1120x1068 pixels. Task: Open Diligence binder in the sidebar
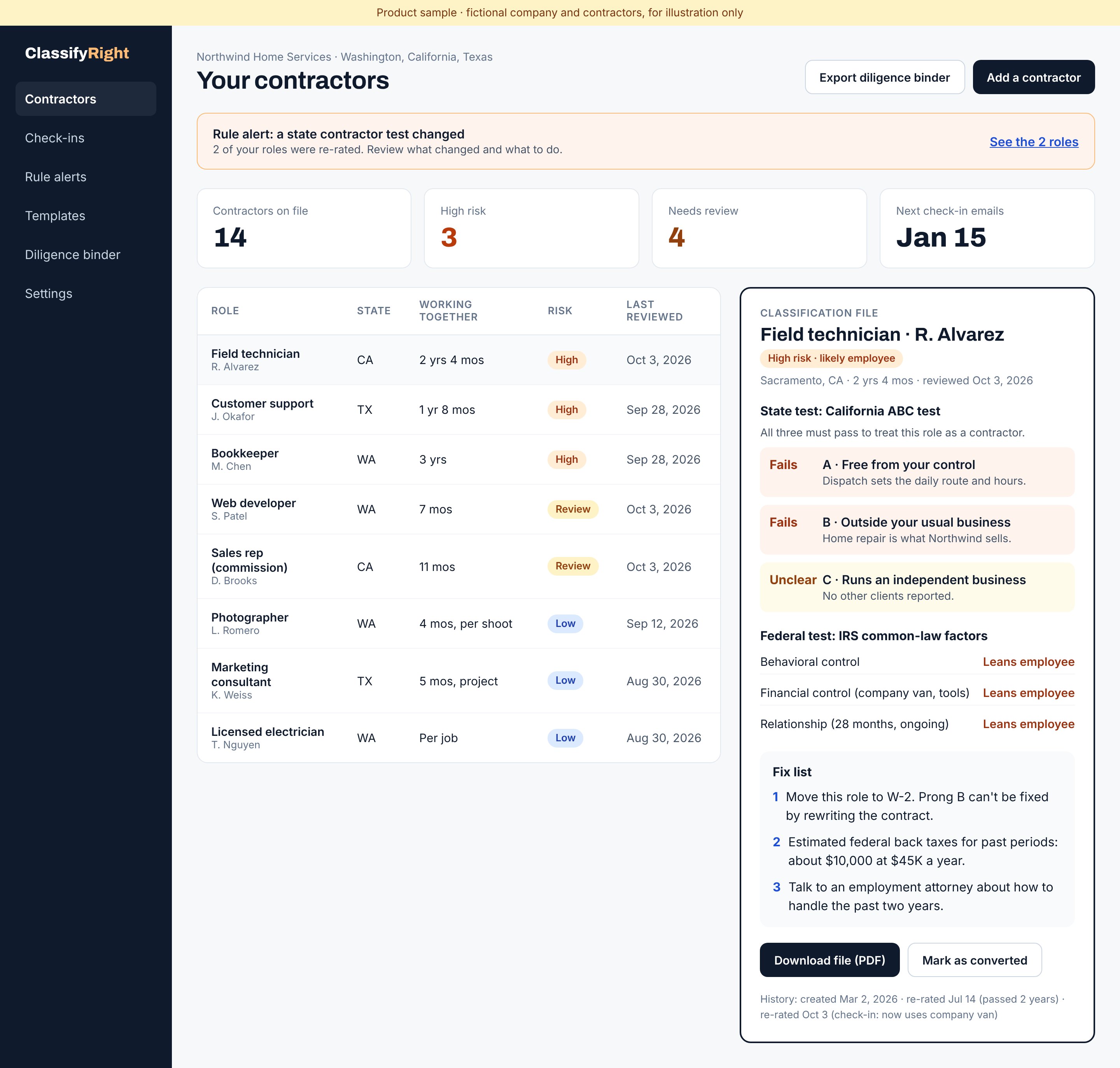coord(86,254)
